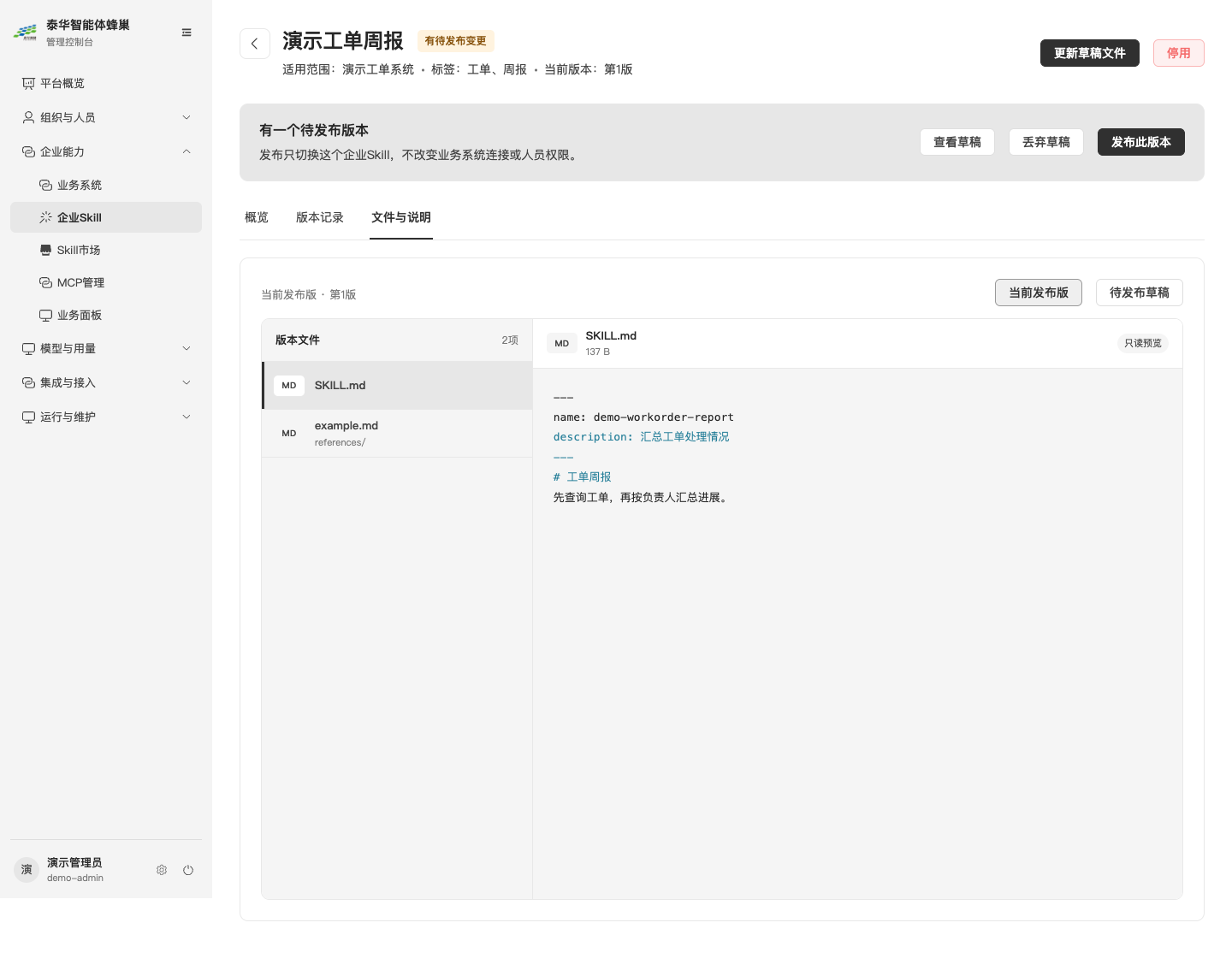Click the 运行与维护 sidebar icon
Viewport: 1232px width, 976px height.
pyautogui.click(x=28, y=417)
